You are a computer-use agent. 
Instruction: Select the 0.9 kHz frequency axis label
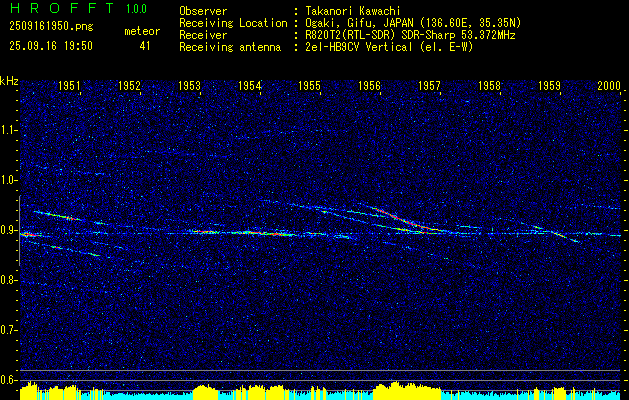click(9, 230)
